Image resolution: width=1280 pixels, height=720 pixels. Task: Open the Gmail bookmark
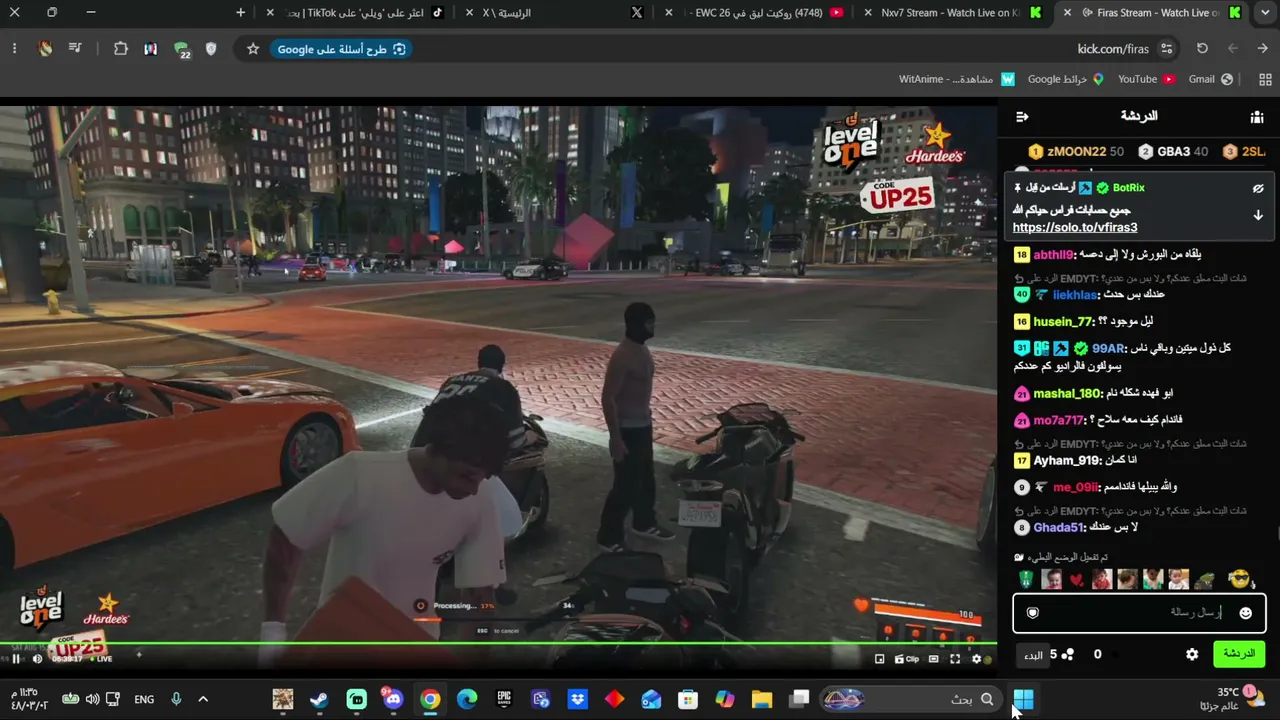(x=1210, y=79)
